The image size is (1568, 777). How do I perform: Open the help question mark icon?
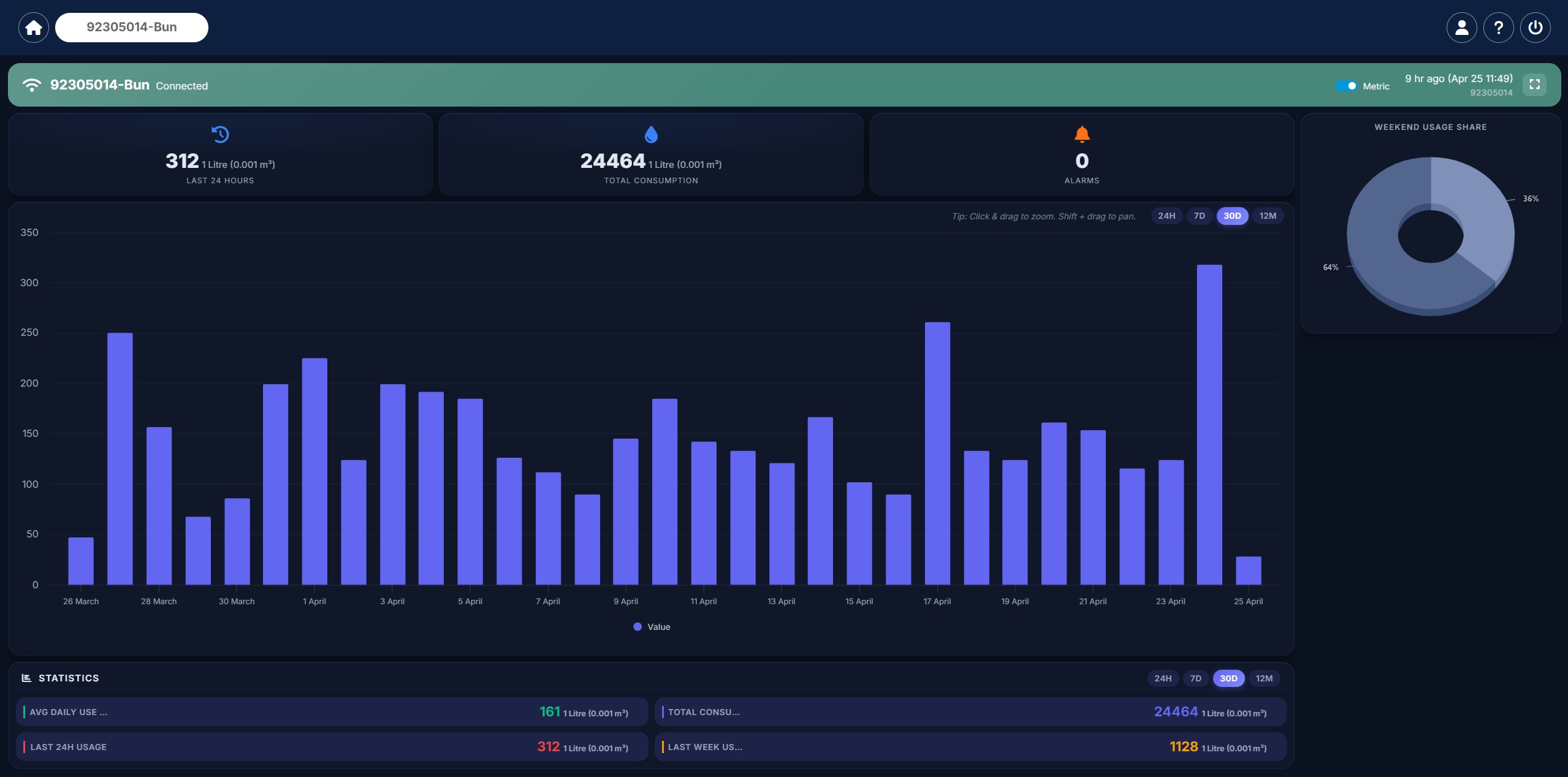(1498, 28)
